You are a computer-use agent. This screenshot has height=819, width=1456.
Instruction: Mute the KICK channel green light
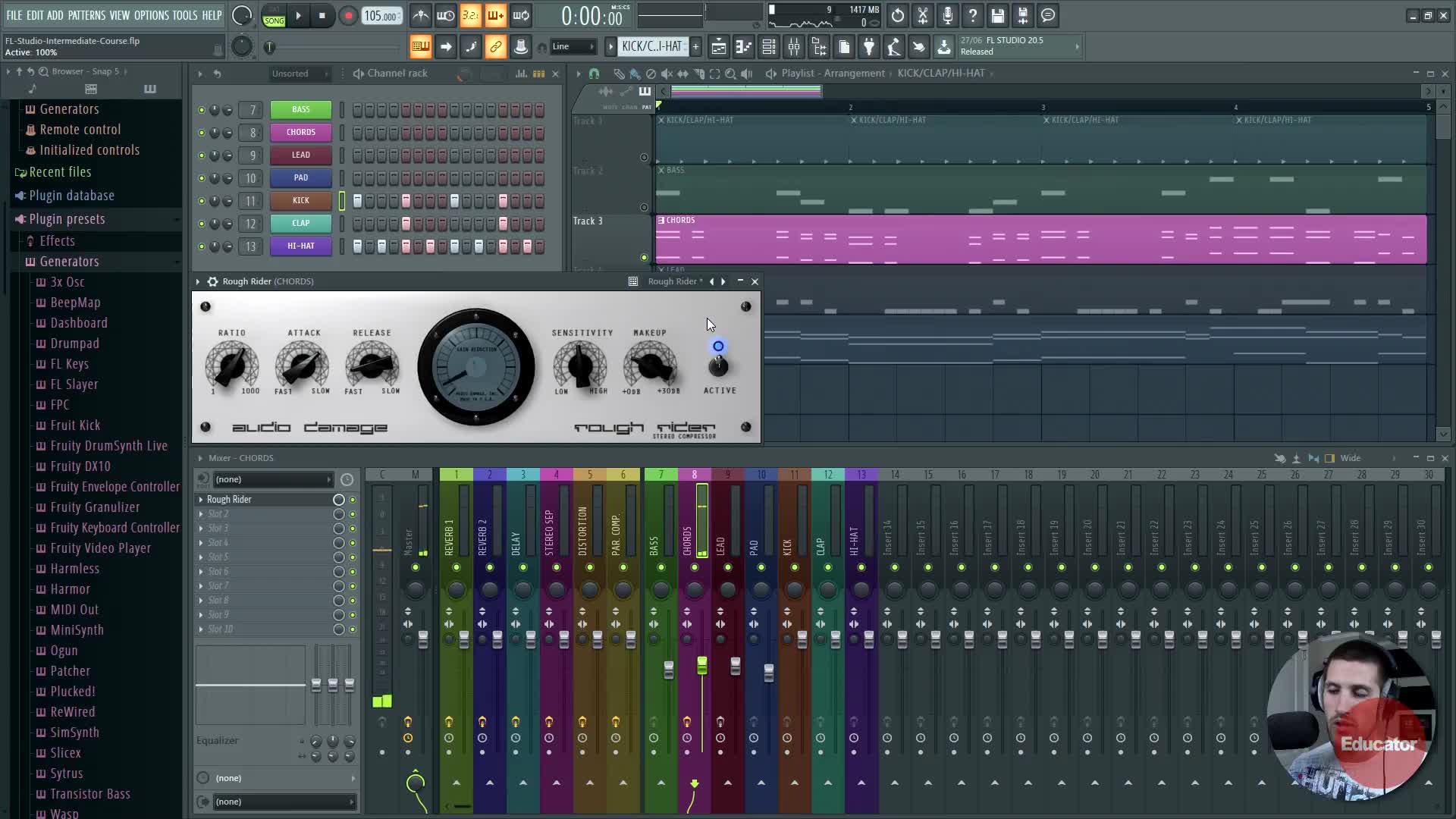201,201
